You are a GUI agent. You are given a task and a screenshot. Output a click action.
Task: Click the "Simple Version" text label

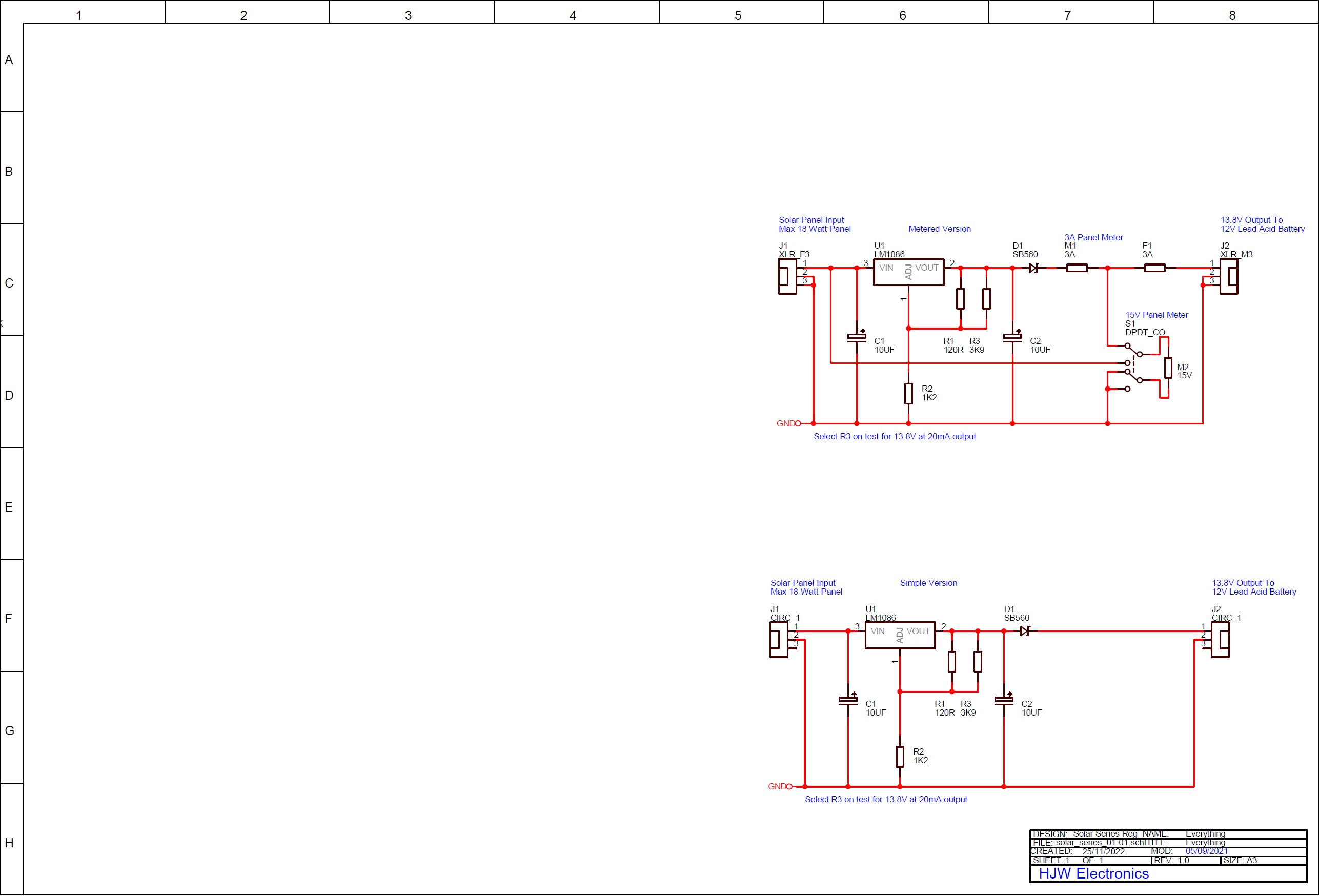(928, 583)
